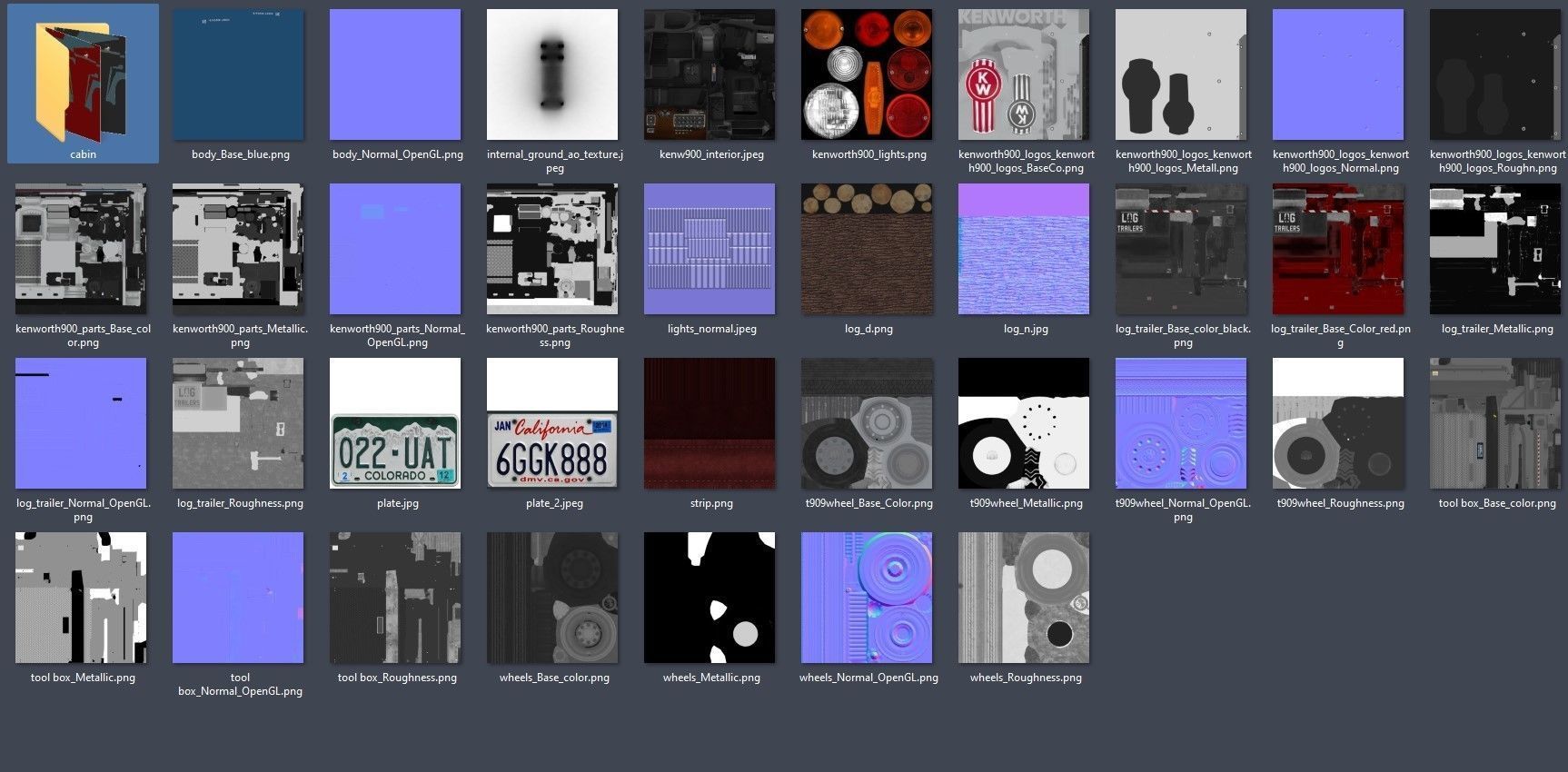Select the Kenworth logos BaseCo thumbnail
1568x772 pixels.
pos(1024,74)
